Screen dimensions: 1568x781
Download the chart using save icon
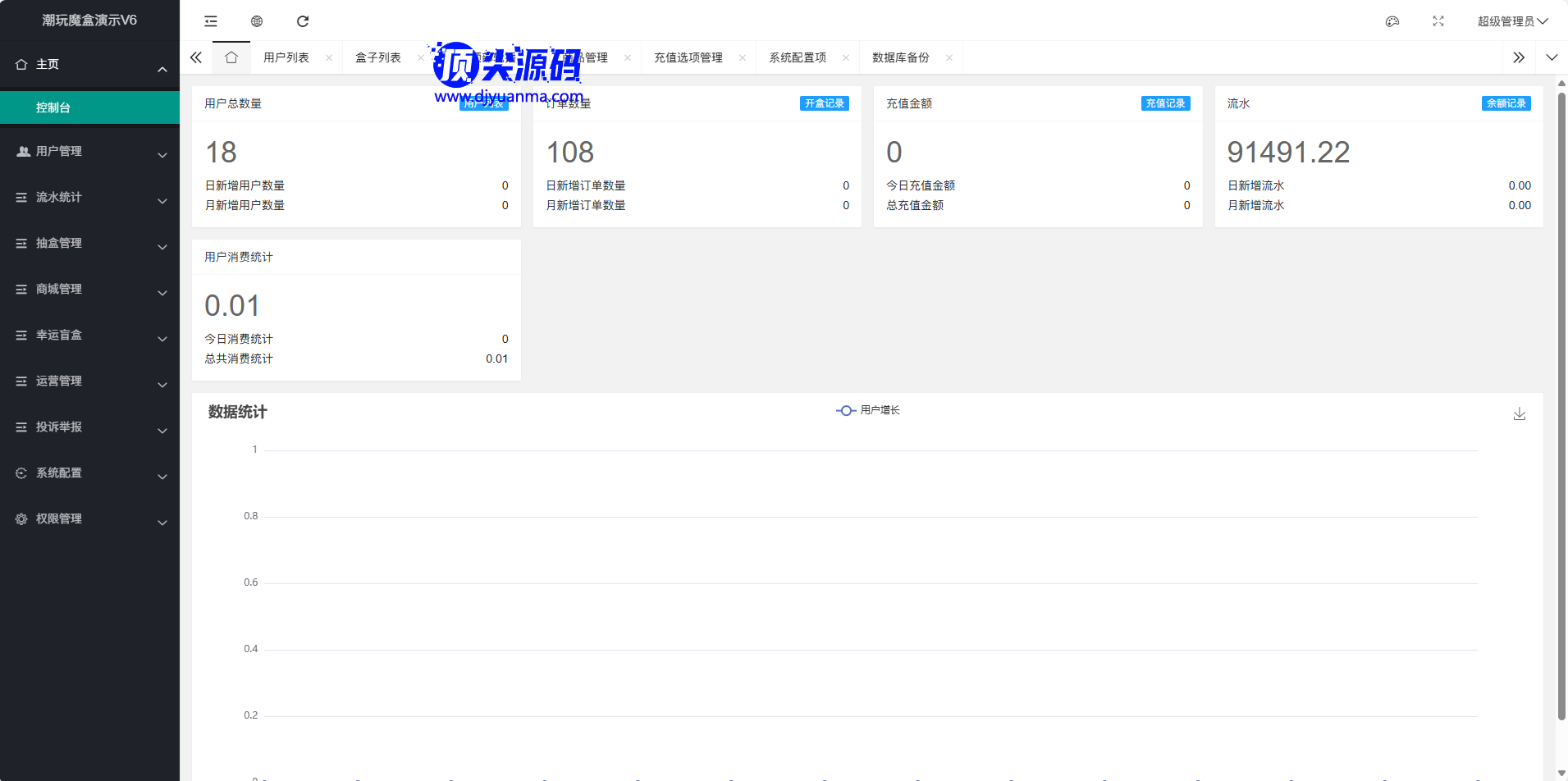[1520, 414]
